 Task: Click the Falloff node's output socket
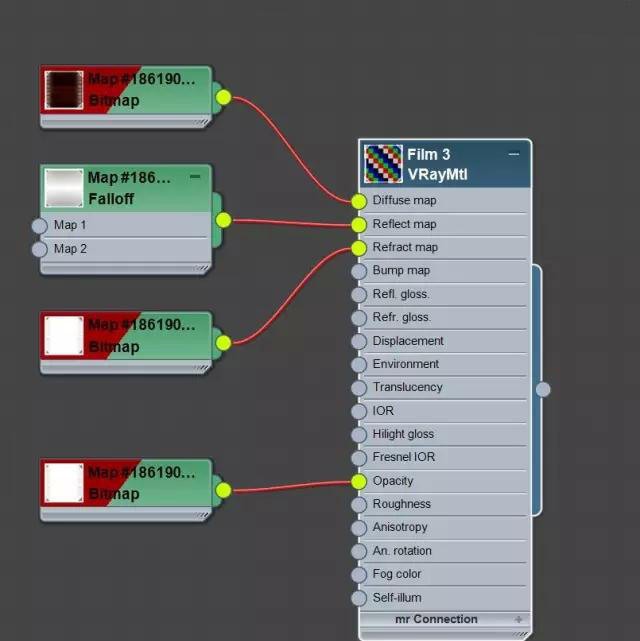pos(224,220)
